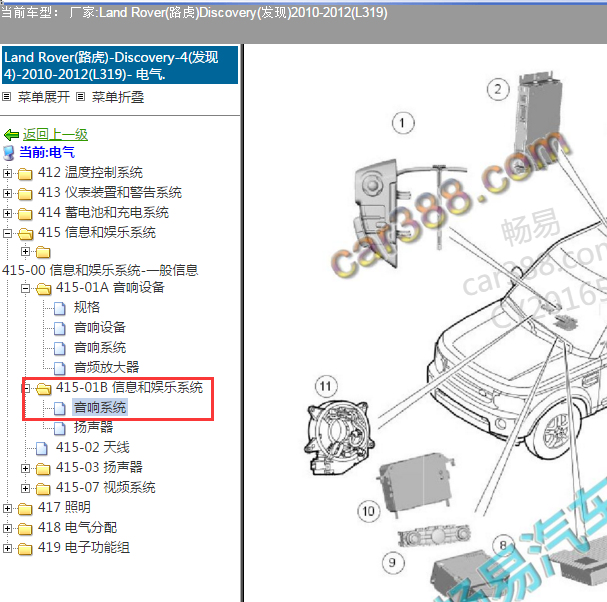Open the 412 温度控制系统 tree item
Viewport: 607px width, 602px height.
click(90, 172)
